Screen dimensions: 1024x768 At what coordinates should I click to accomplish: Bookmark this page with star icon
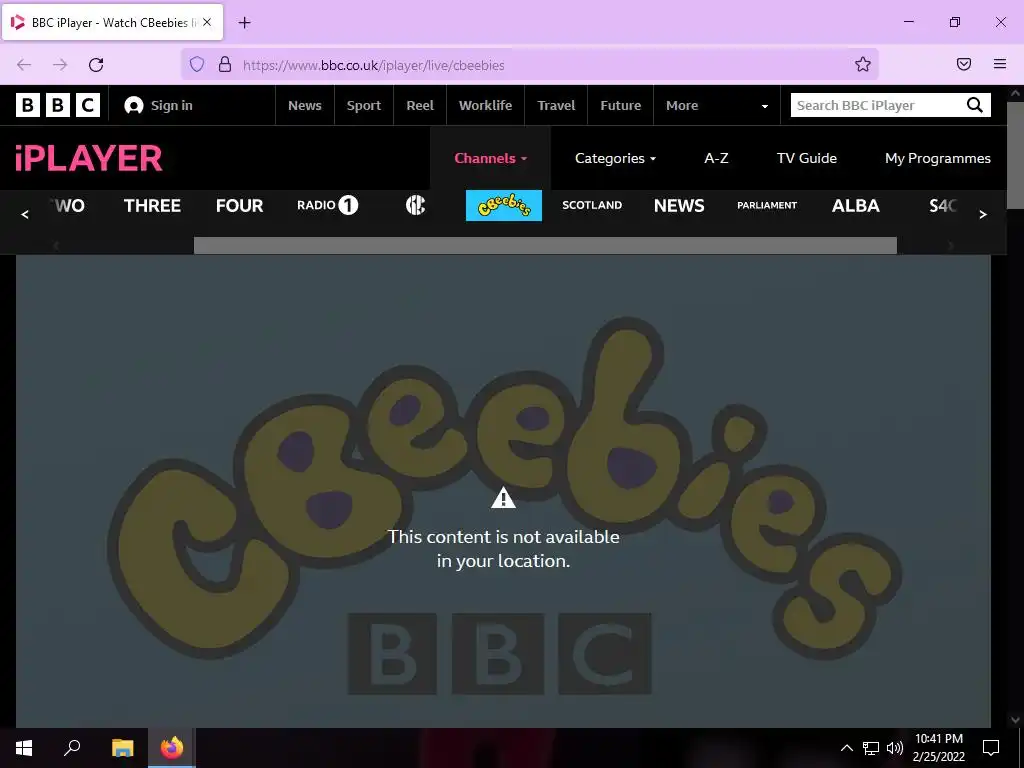pos(863,65)
